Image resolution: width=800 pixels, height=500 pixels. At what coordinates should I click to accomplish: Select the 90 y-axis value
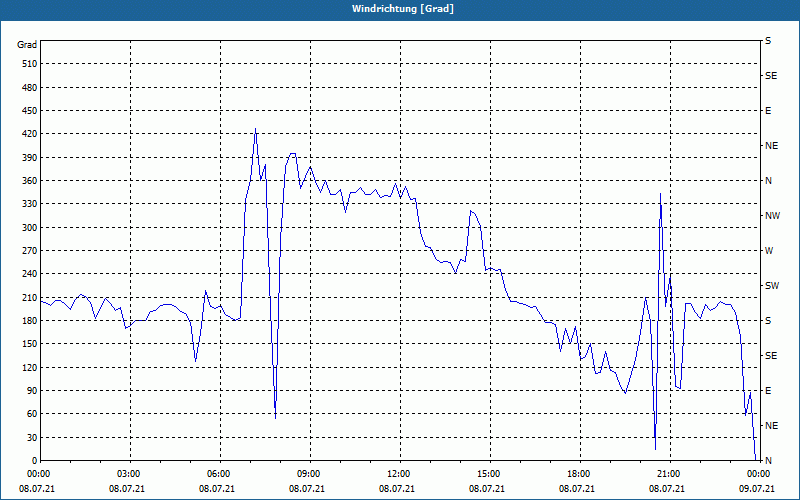pos(32,391)
